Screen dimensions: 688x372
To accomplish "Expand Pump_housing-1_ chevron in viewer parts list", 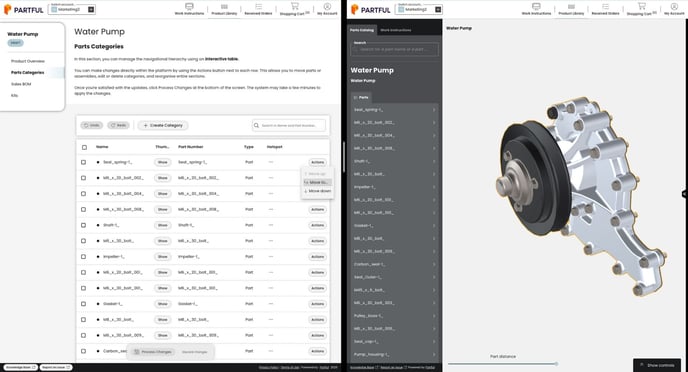I will 434,354.
